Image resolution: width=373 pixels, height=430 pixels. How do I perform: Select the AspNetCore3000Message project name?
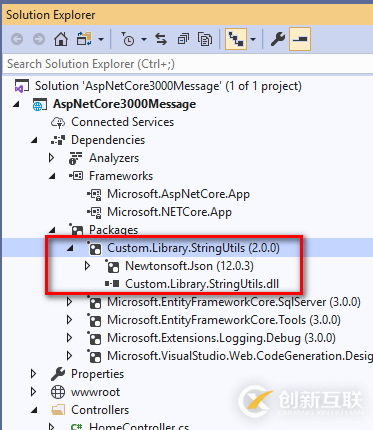click(x=124, y=104)
